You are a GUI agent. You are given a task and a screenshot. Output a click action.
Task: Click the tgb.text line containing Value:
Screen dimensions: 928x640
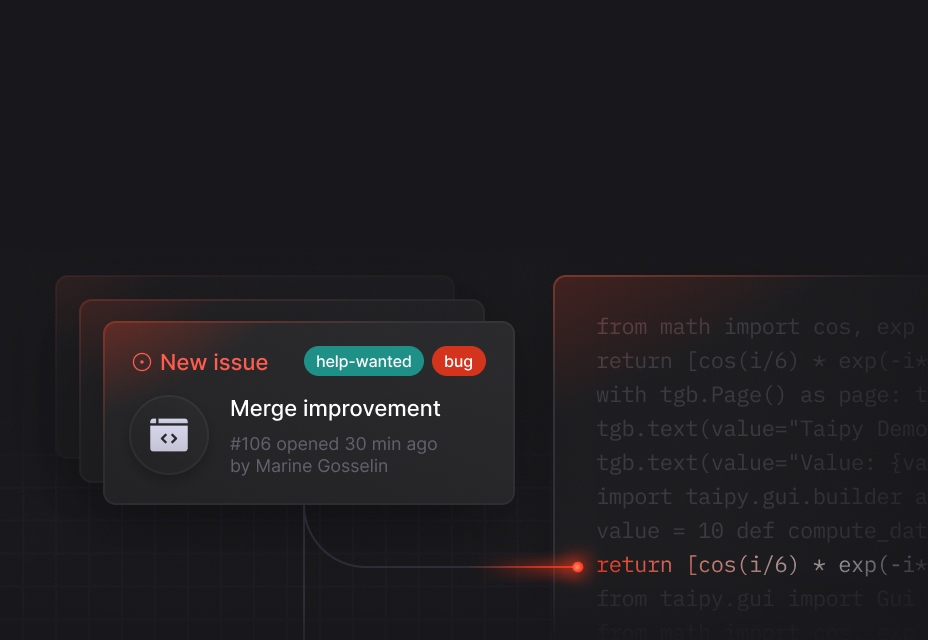click(x=760, y=463)
